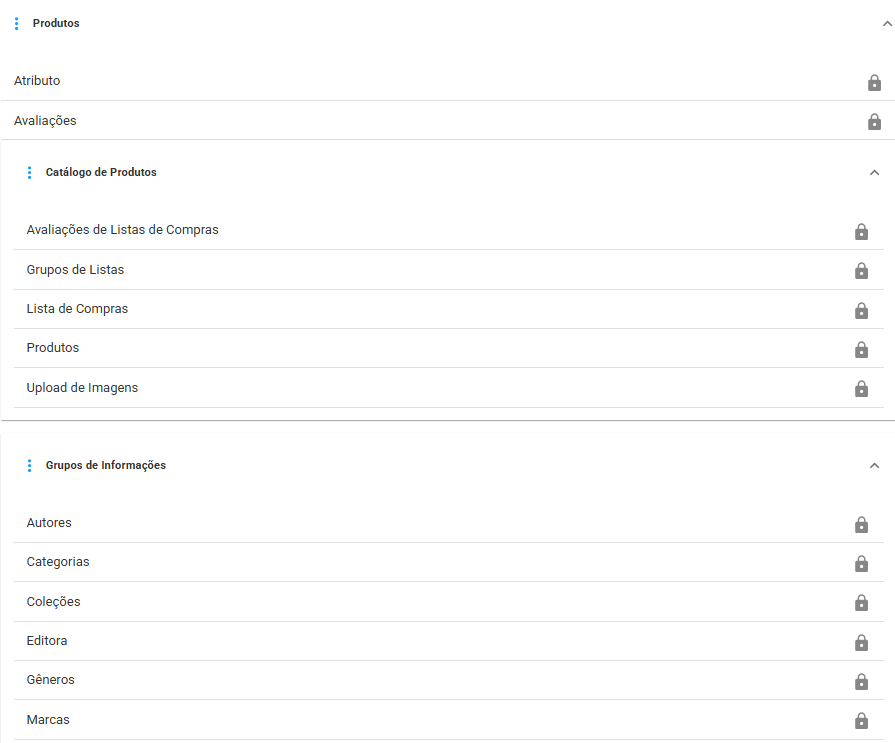
Task: Select the Avaliações de Listas de Compras row
Action: click(x=449, y=230)
